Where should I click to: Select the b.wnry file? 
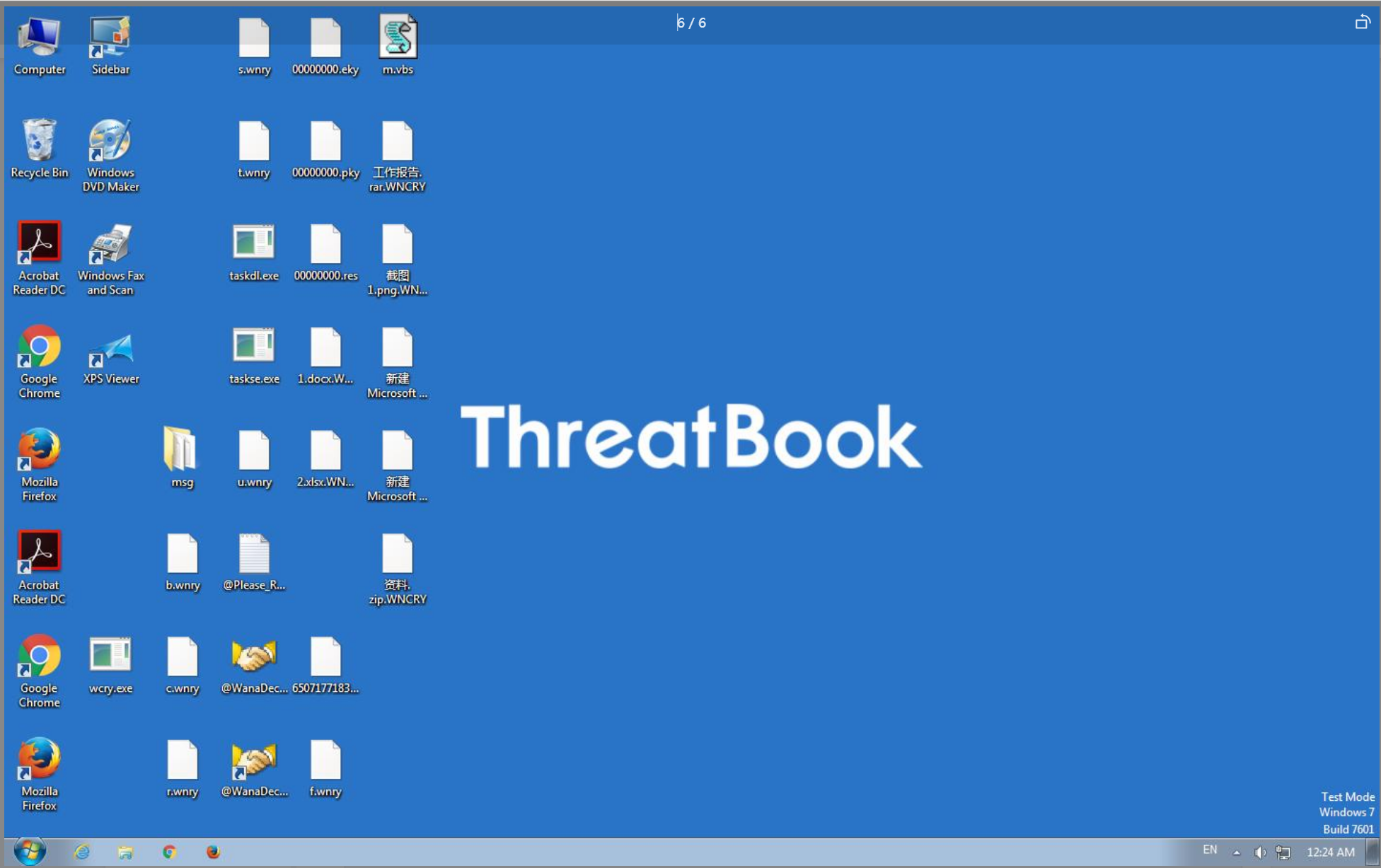[183, 562]
